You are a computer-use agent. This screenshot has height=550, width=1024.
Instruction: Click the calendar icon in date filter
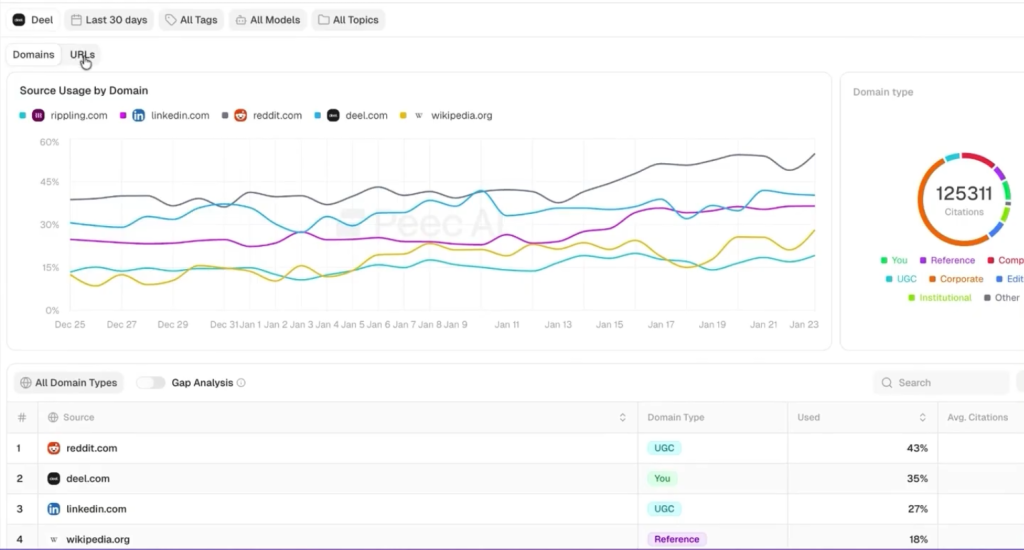point(76,20)
